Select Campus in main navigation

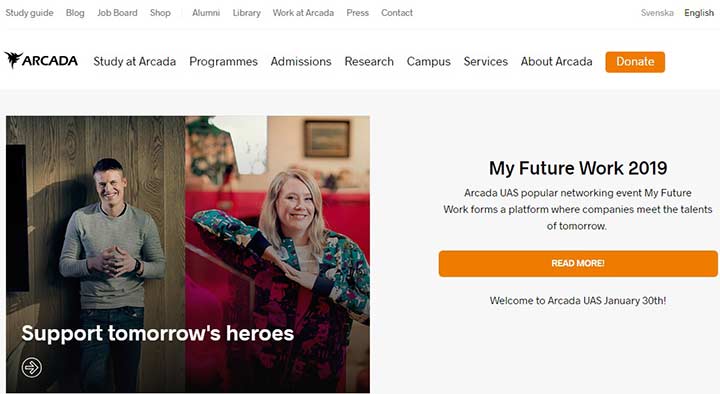click(x=428, y=62)
